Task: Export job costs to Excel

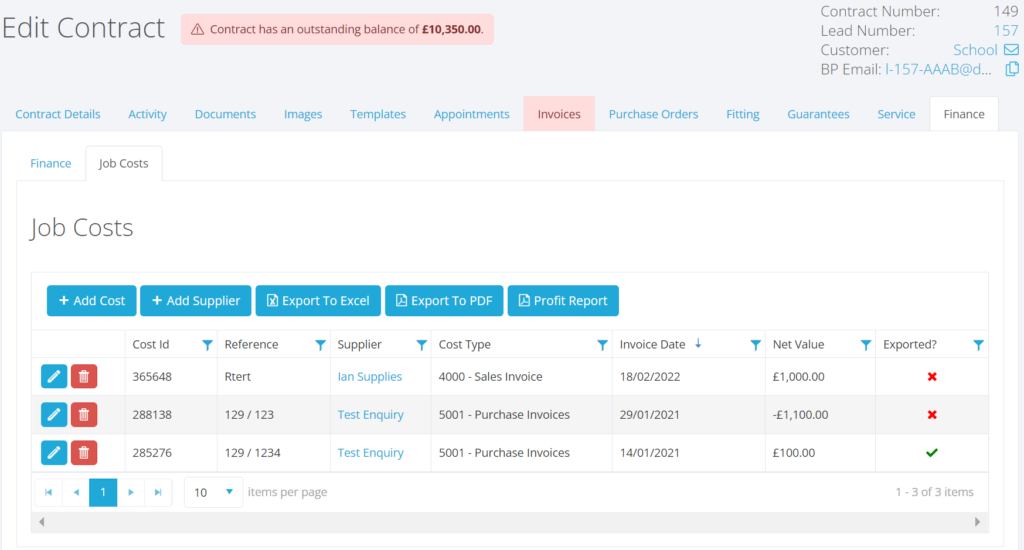Action: tap(318, 301)
